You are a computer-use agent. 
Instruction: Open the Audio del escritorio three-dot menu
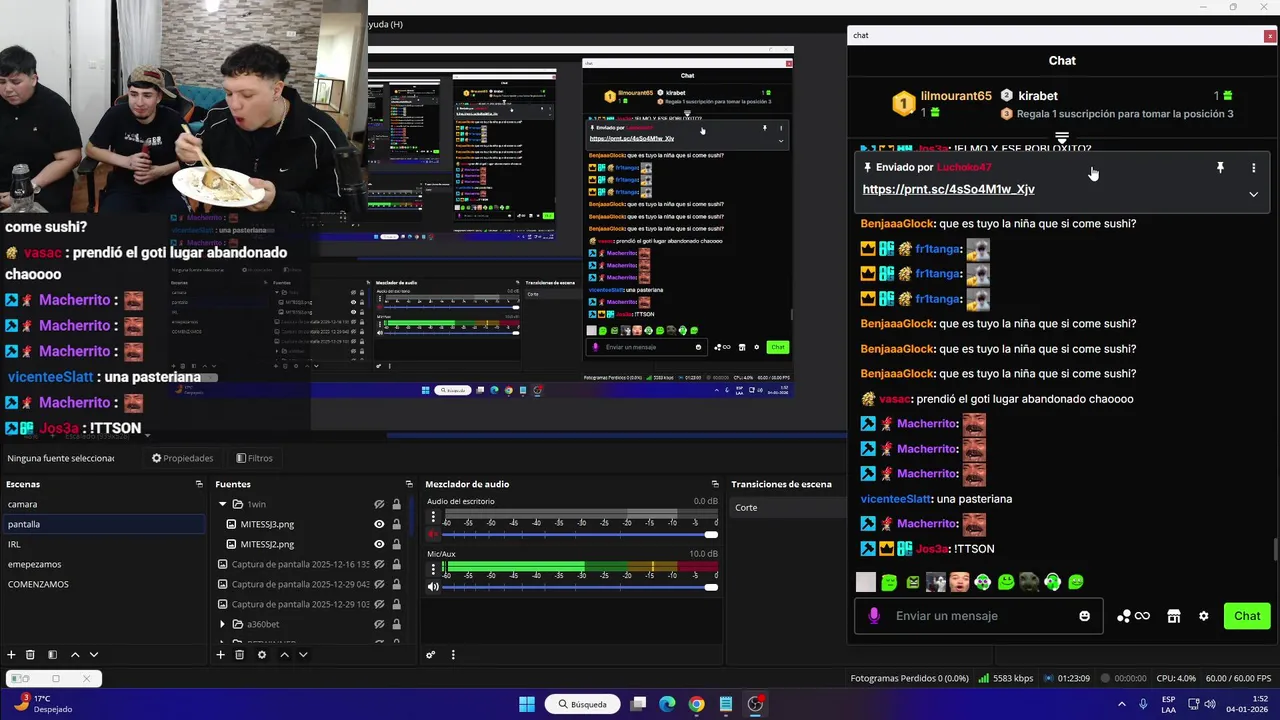tap(433, 518)
